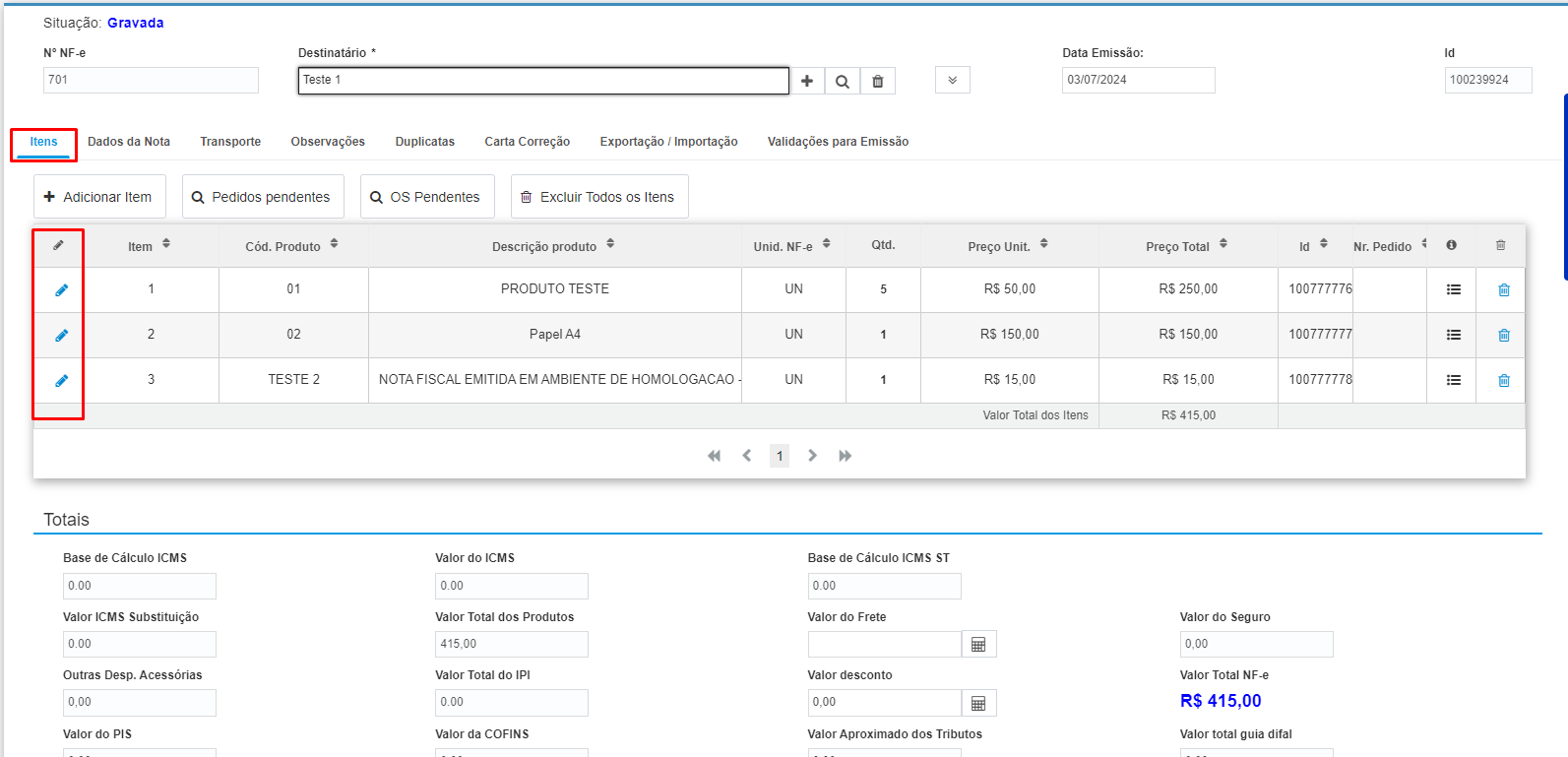1568x757 pixels.
Task: Go to previous page of items
Action: tap(747, 456)
